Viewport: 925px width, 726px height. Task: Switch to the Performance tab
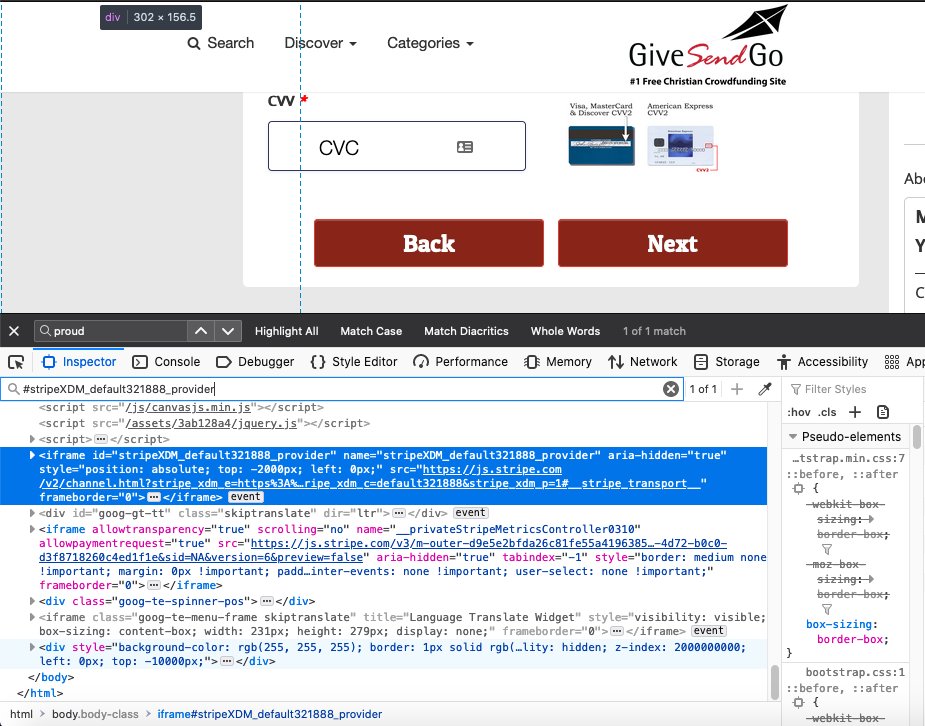tap(460, 362)
